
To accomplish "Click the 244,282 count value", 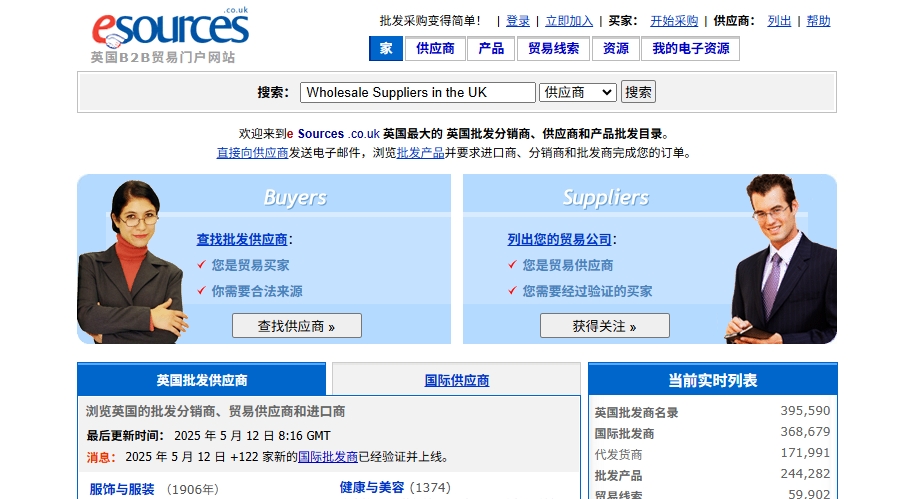I will [805, 473].
